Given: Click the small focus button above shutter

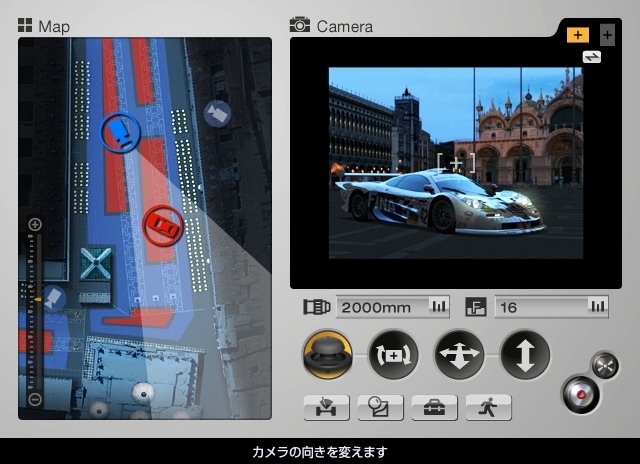Looking at the screenshot, I should click(x=605, y=365).
